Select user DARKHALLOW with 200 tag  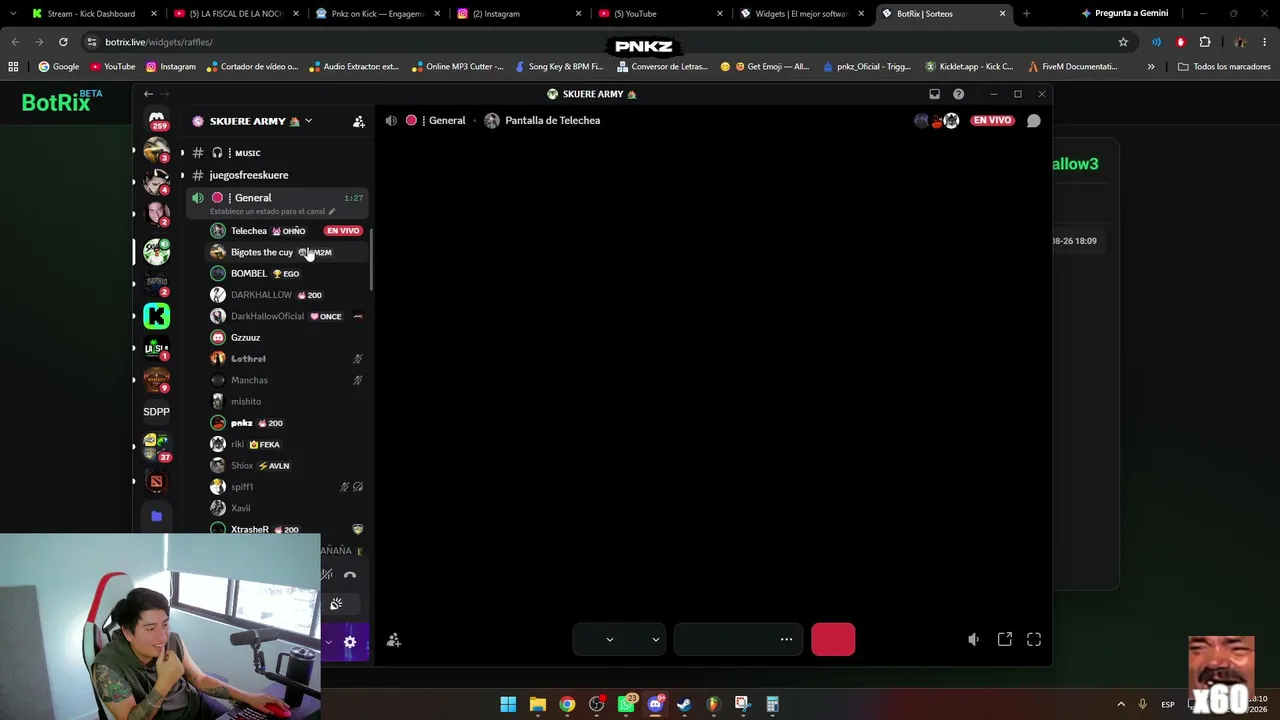(x=286, y=295)
